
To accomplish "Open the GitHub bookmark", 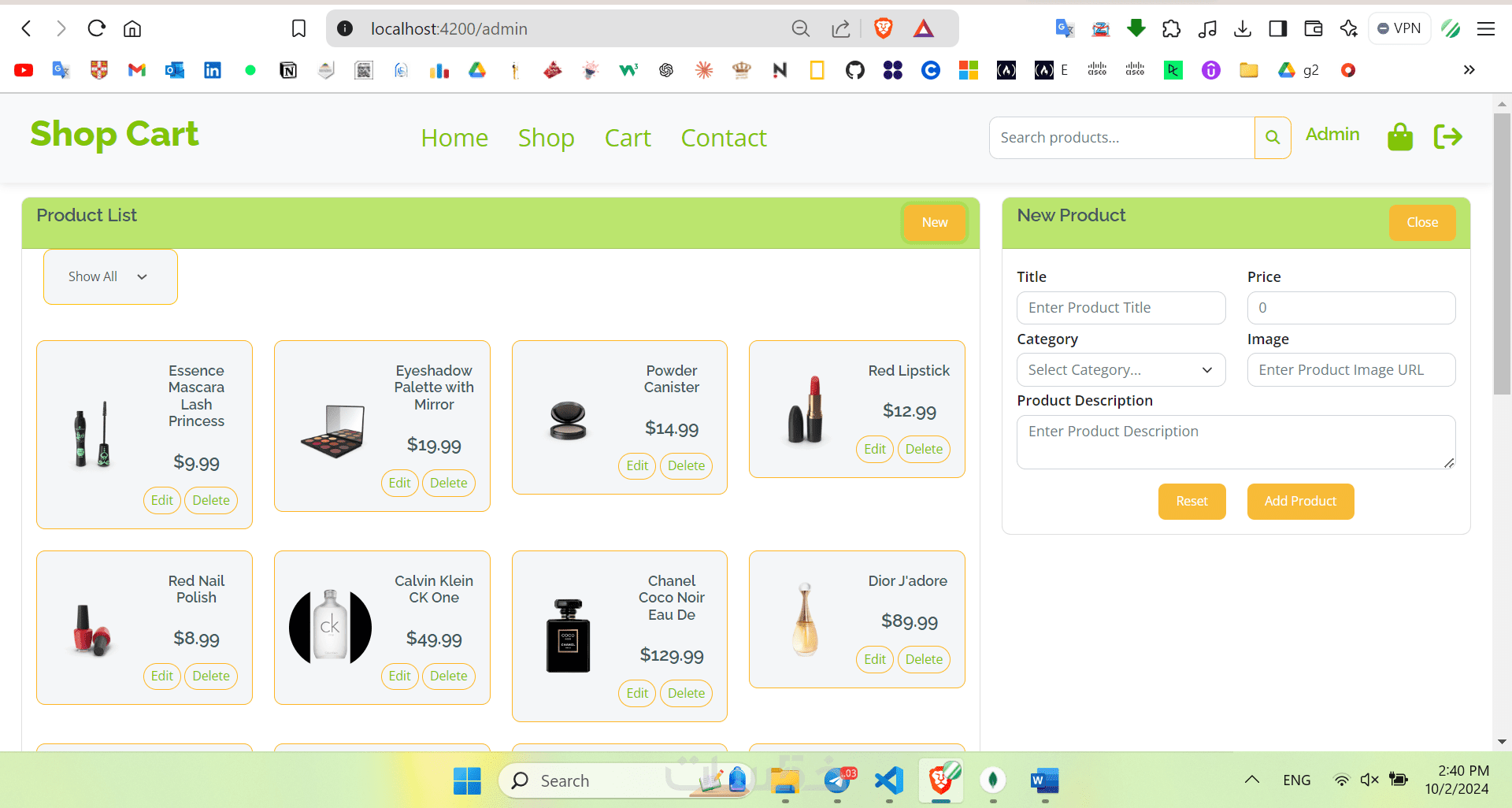I will 855,70.
